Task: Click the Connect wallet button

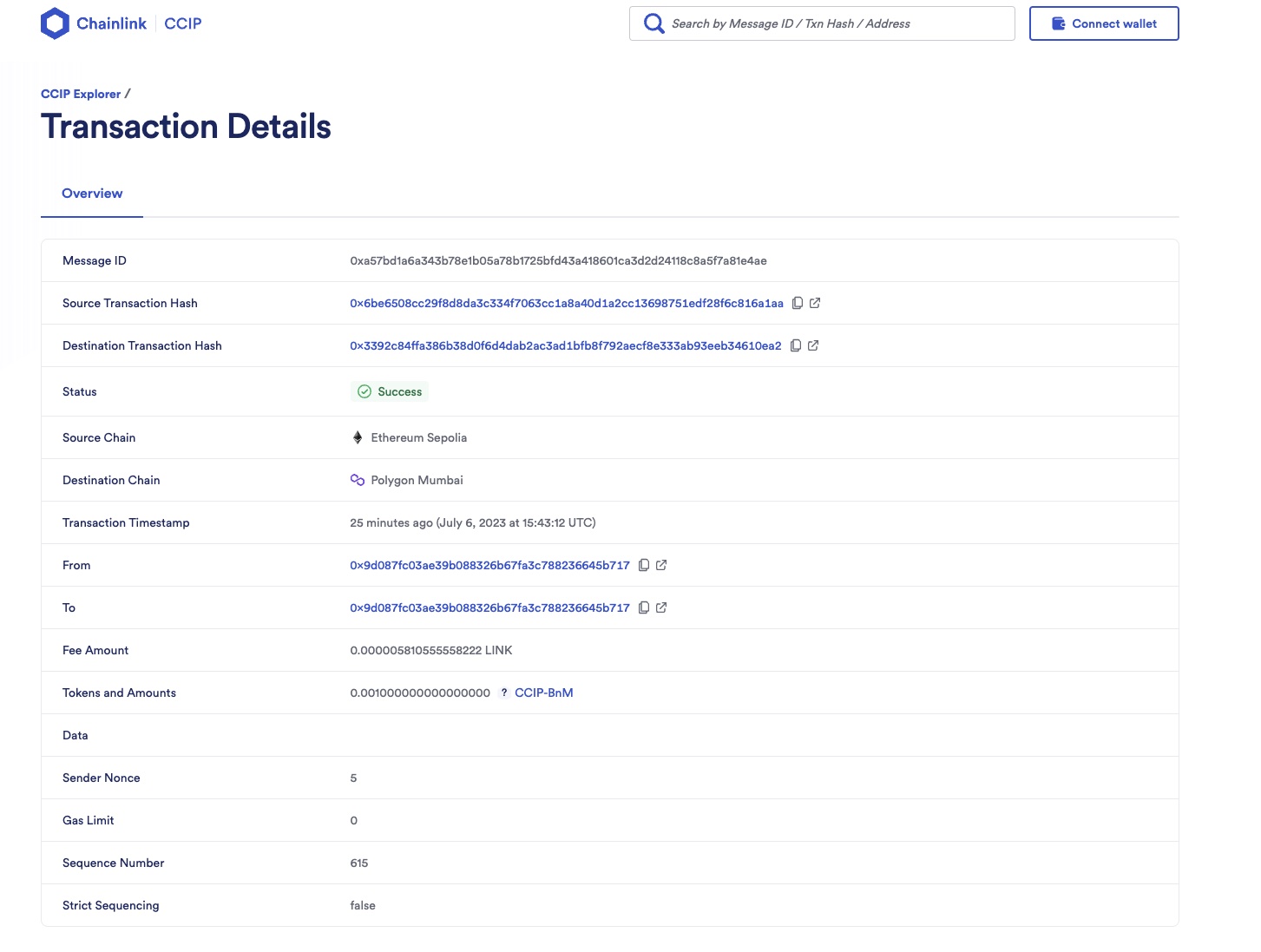Action: coord(1104,23)
